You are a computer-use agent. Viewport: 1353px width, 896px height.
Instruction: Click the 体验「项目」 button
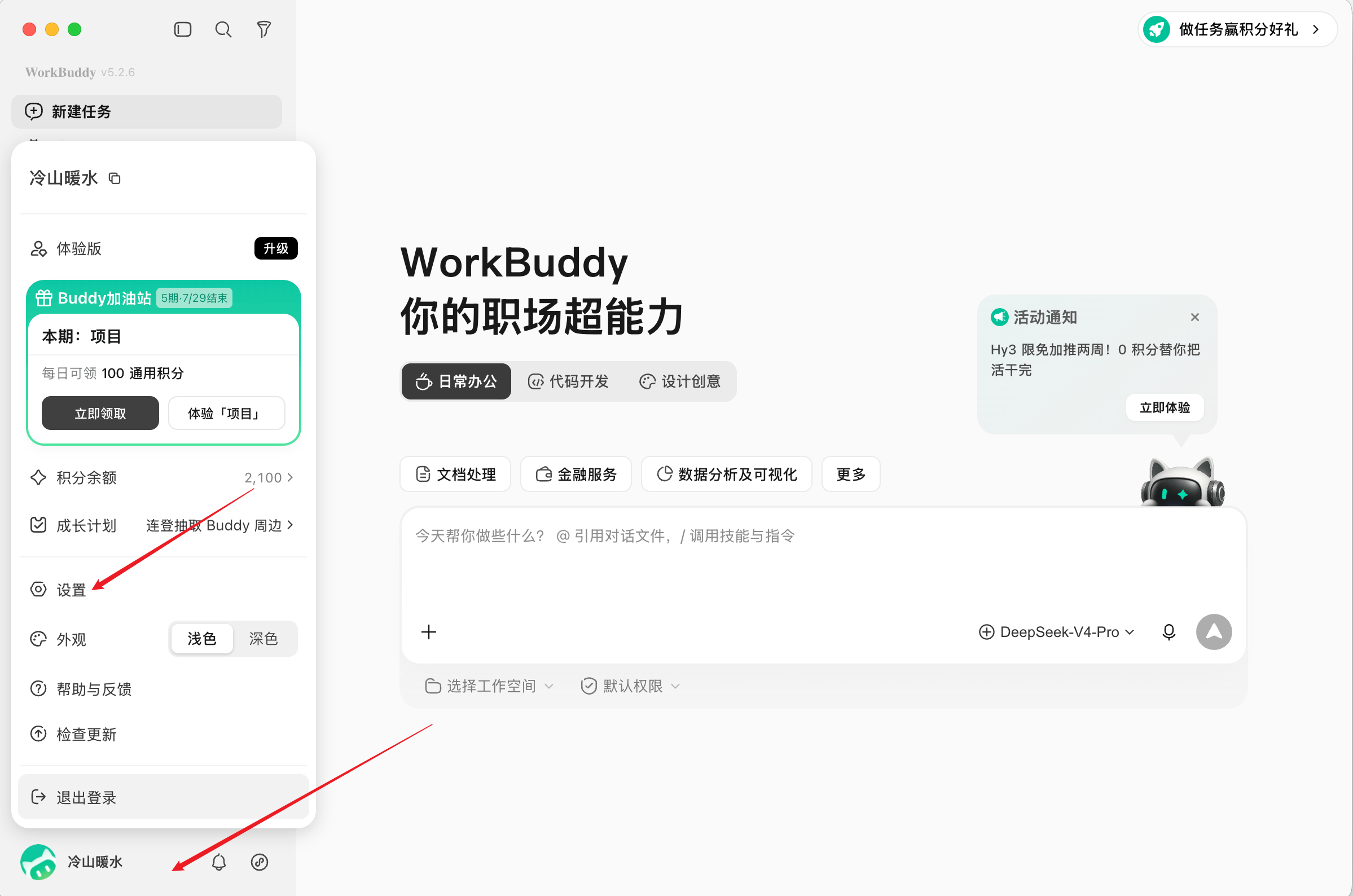(226, 413)
